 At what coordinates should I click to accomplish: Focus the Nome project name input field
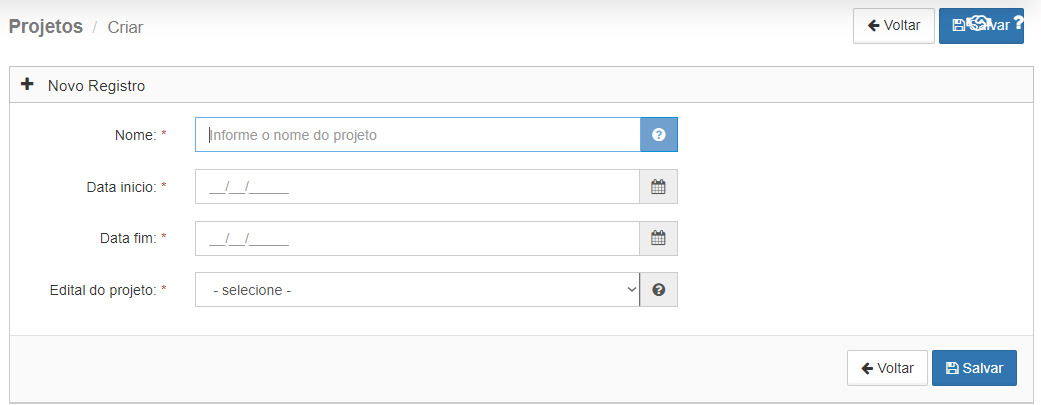tap(418, 135)
